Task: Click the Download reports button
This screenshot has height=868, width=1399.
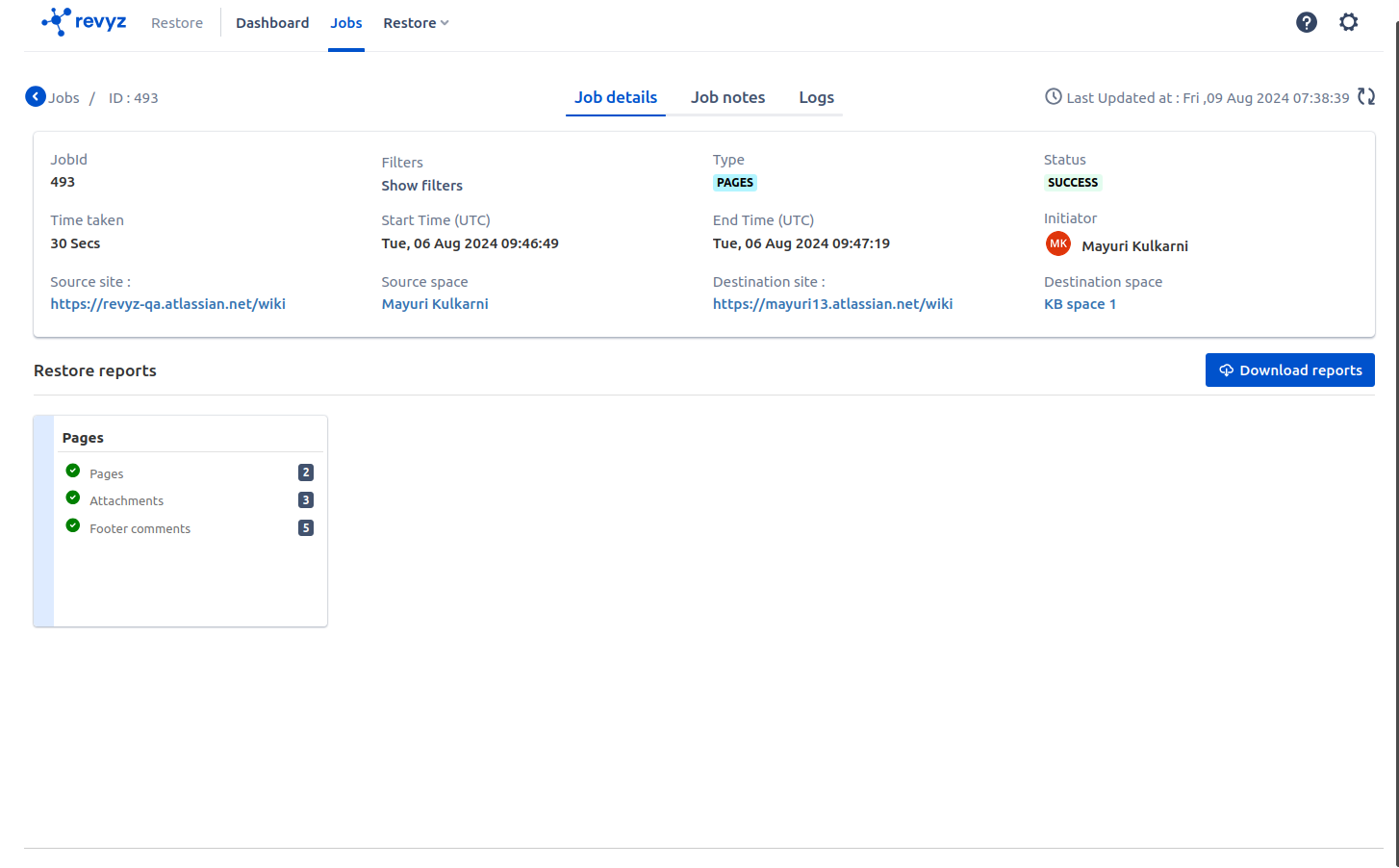Action: click(1289, 370)
